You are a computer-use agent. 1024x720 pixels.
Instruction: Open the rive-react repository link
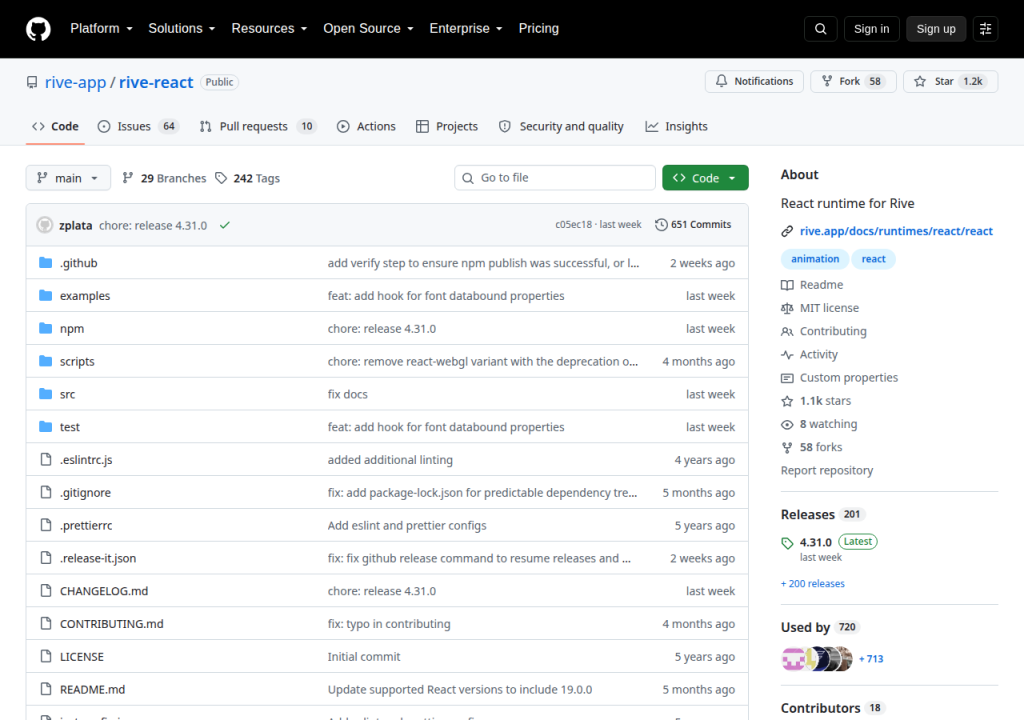(x=156, y=82)
